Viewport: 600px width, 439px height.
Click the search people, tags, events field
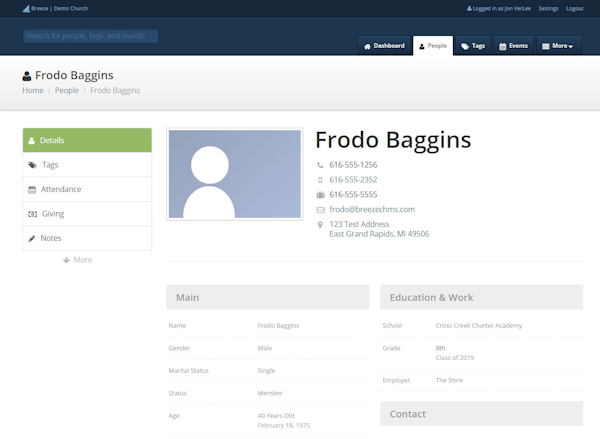click(x=90, y=36)
